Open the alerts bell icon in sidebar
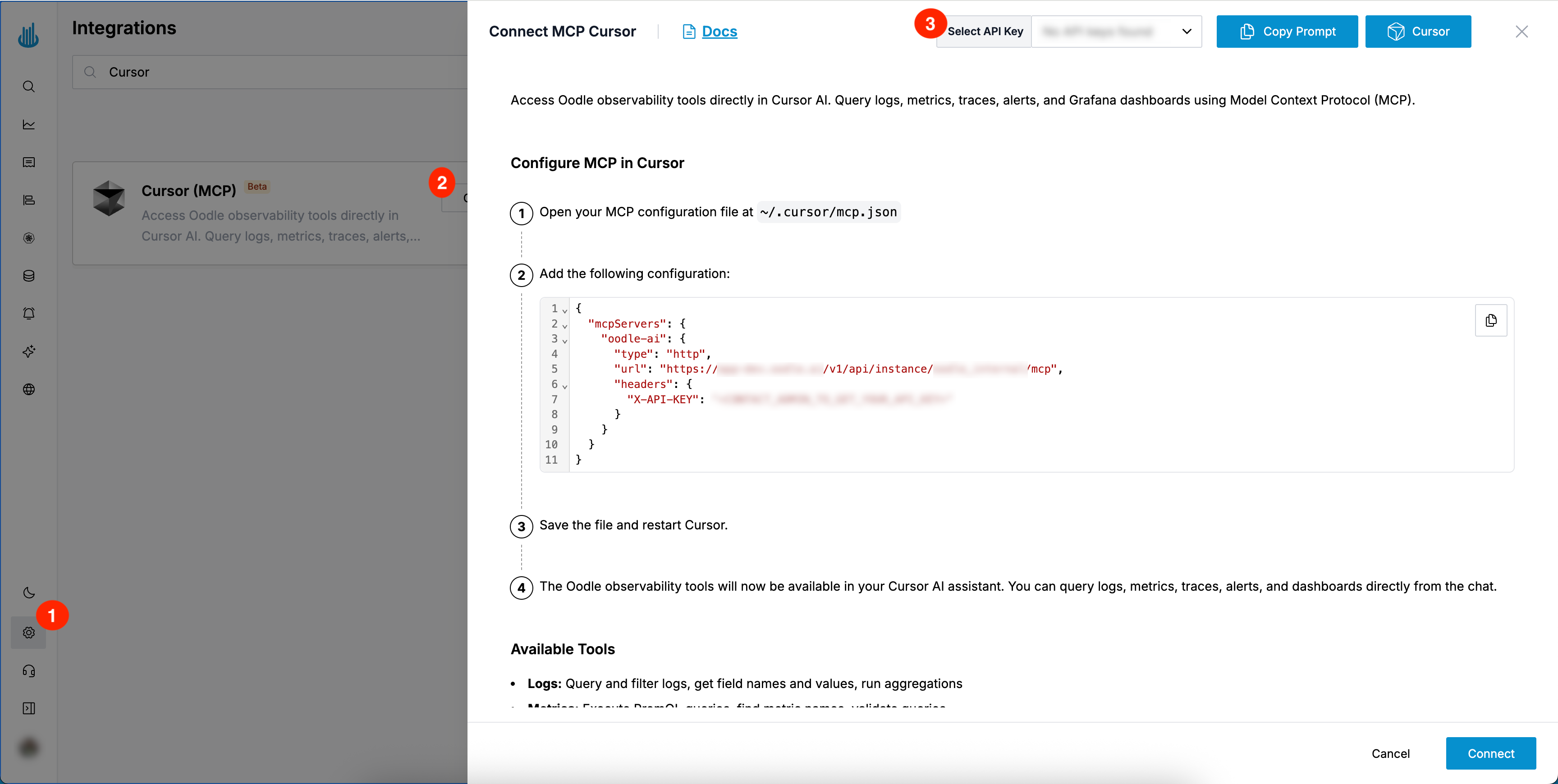Viewport: 1558px width, 784px height. [x=28, y=313]
